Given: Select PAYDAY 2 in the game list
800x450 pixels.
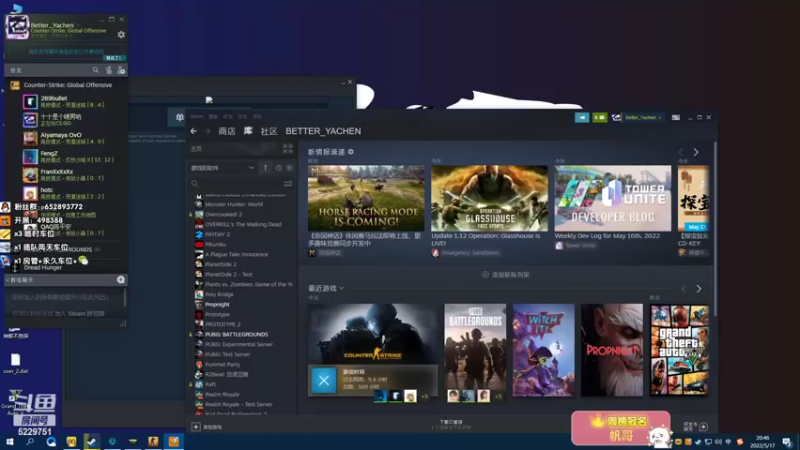Looking at the screenshot, I should tap(217, 234).
